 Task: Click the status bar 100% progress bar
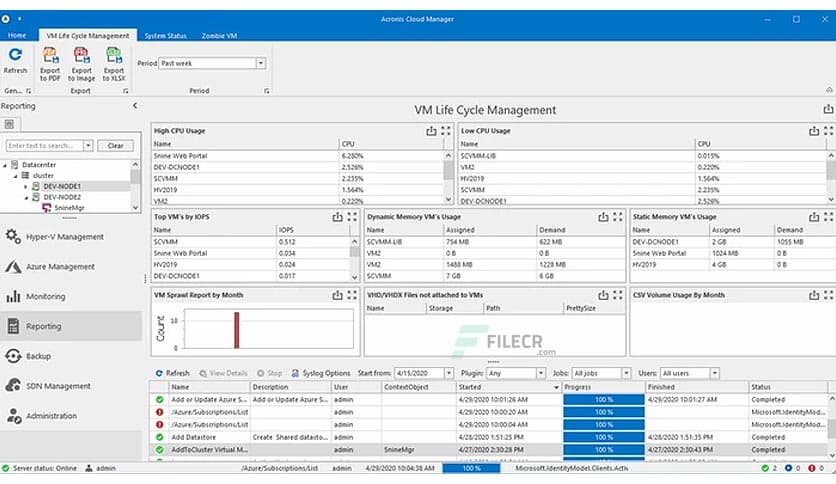click(x=471, y=468)
